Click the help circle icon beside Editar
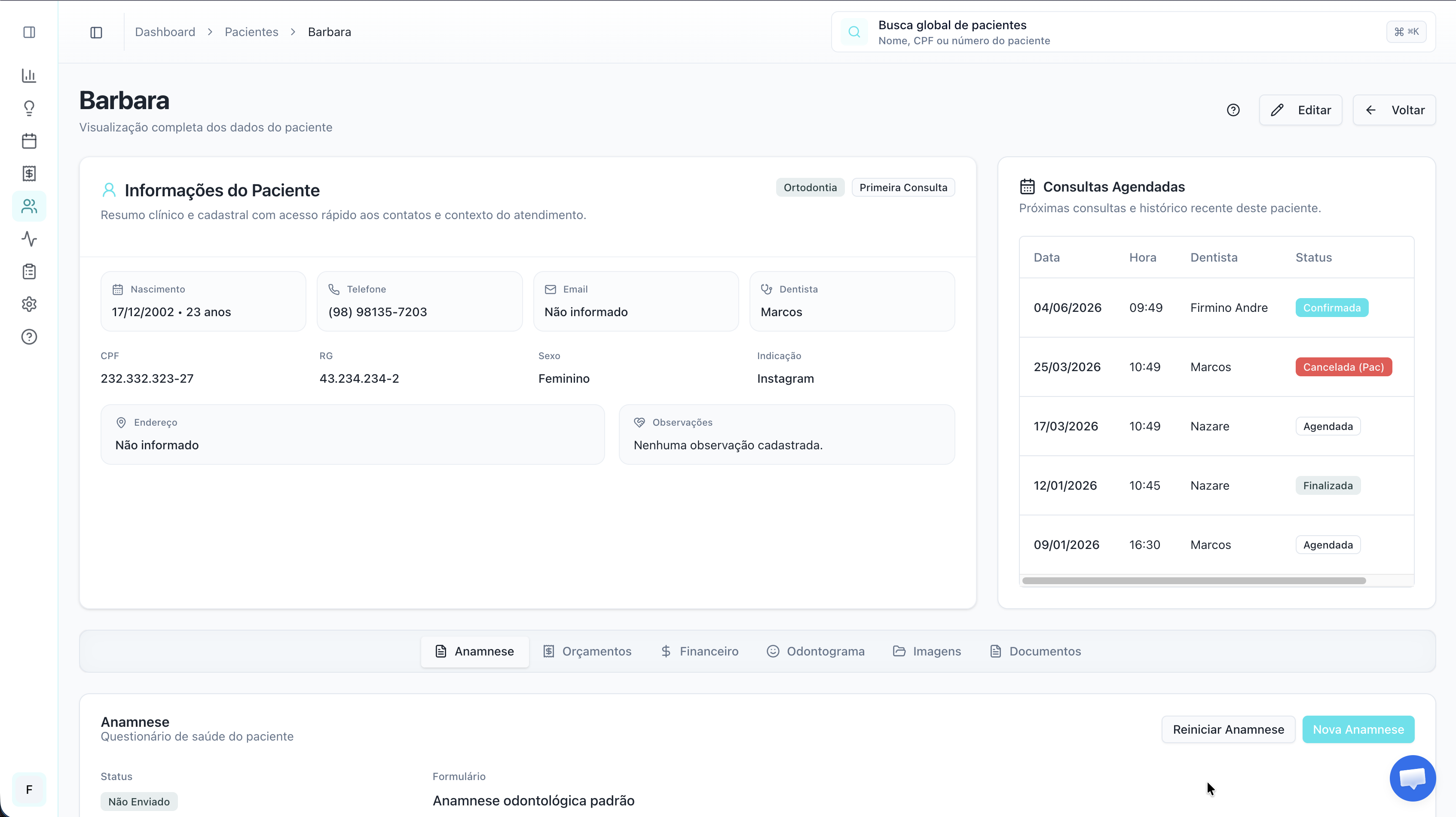 coord(1233,110)
